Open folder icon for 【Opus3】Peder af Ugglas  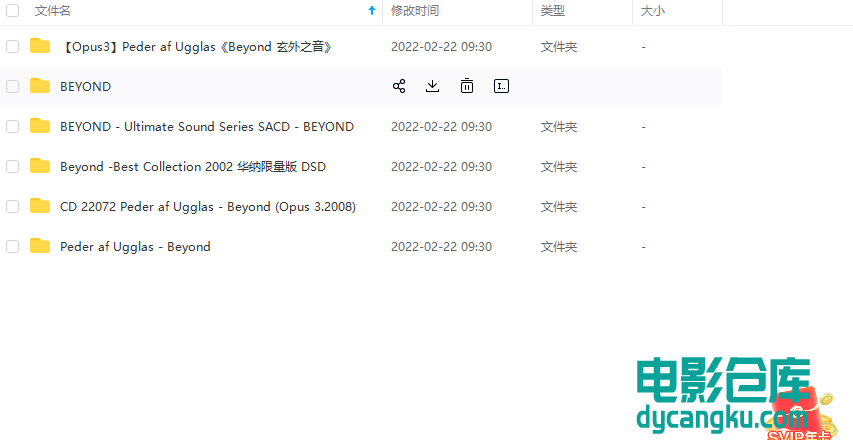coord(40,46)
